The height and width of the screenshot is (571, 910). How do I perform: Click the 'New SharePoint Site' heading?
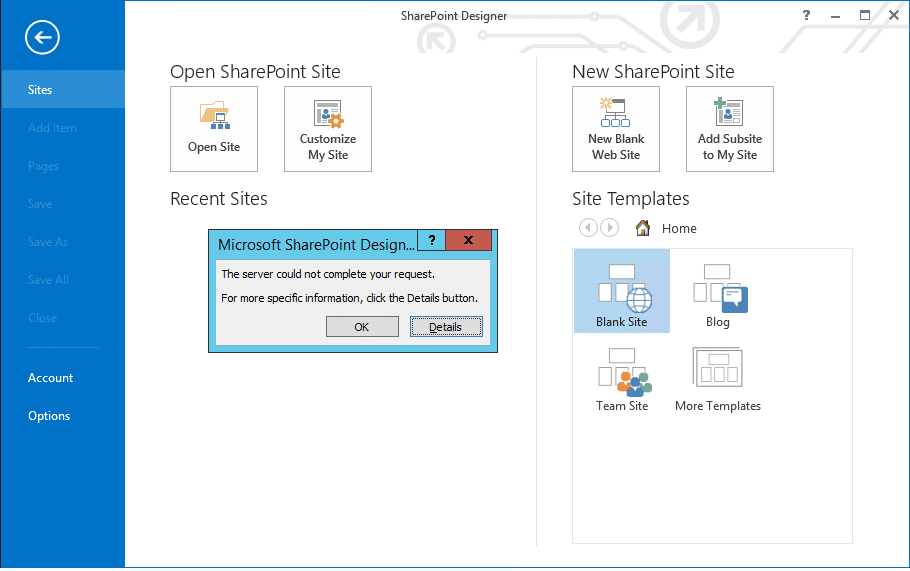point(653,72)
